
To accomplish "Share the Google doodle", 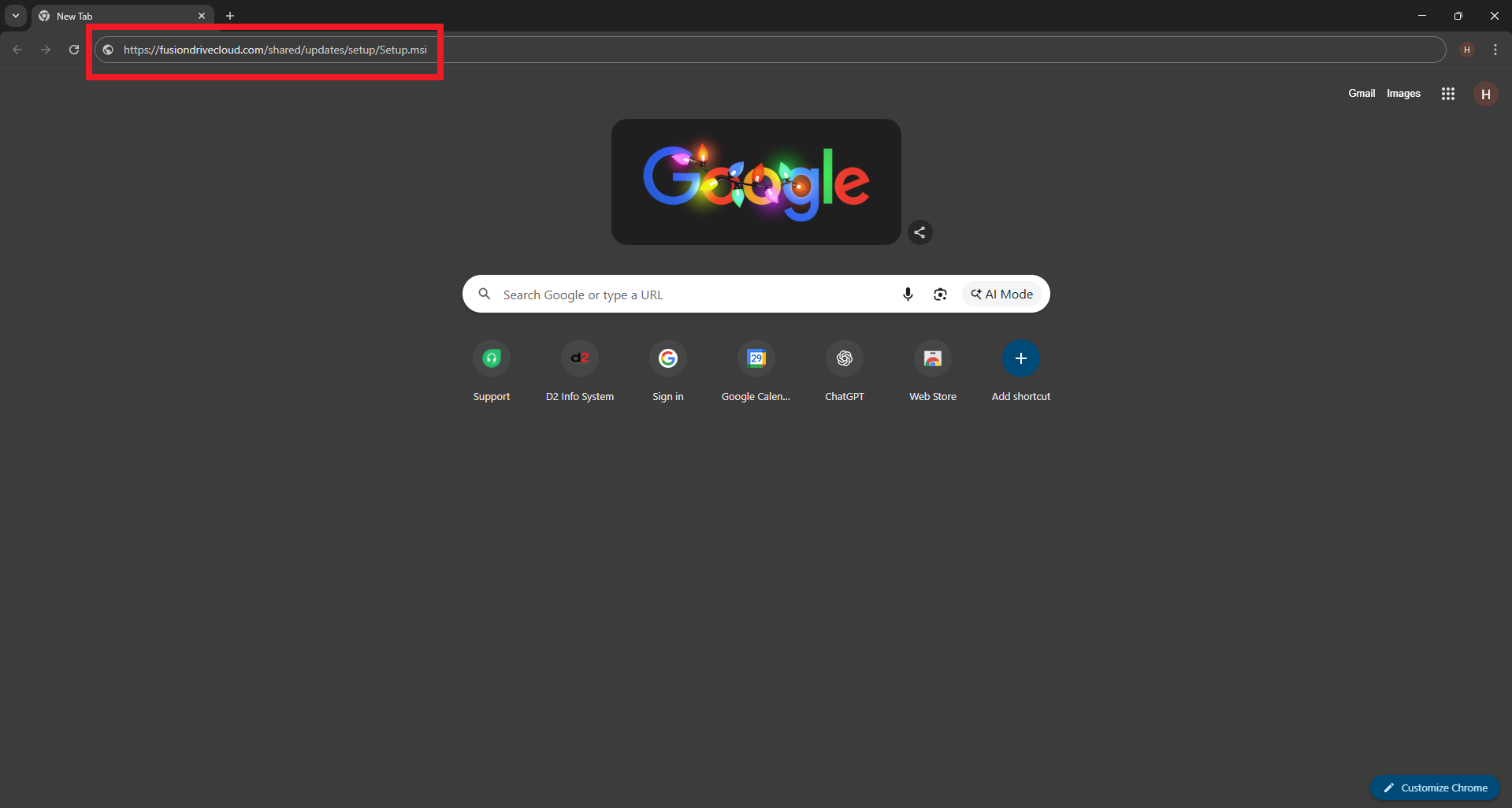I will pos(919,232).
